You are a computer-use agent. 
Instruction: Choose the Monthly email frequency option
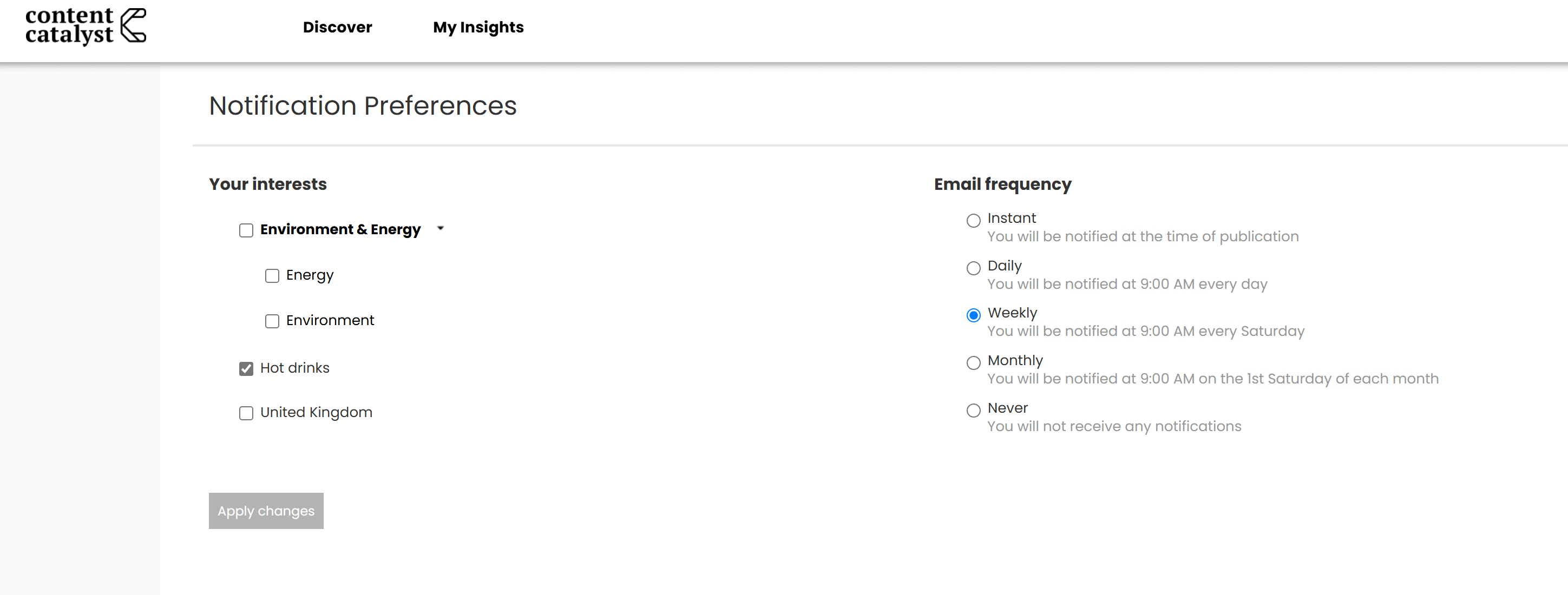tap(973, 362)
